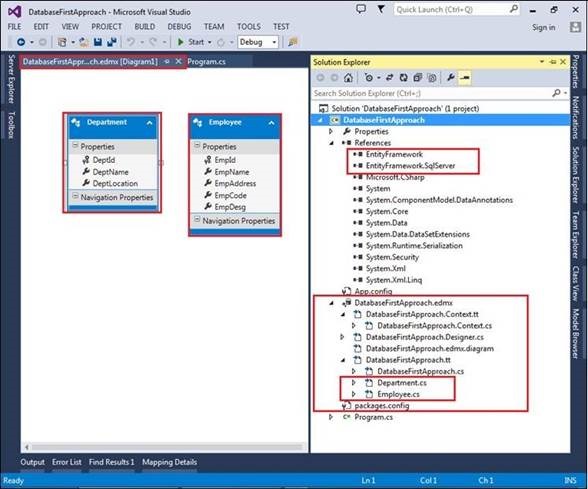The image size is (588, 489).
Task: Click the notifications flag filter icon
Action: [x=381, y=9]
